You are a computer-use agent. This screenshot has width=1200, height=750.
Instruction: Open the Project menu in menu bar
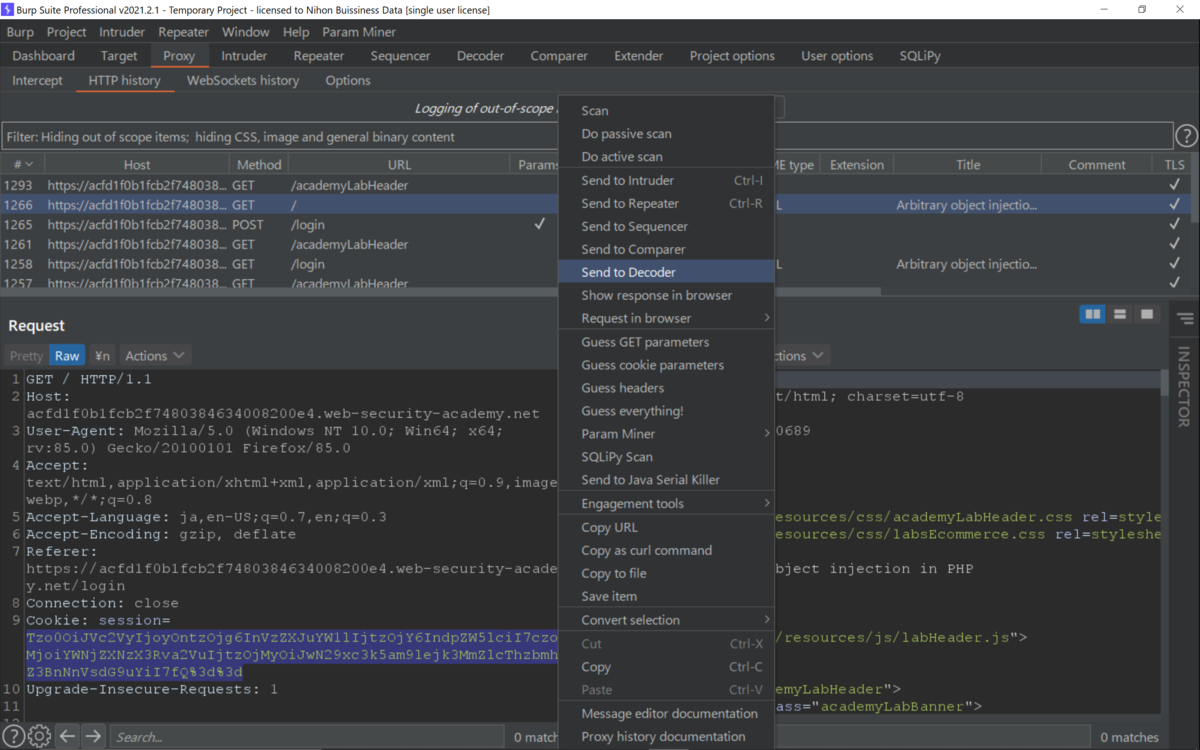point(67,32)
